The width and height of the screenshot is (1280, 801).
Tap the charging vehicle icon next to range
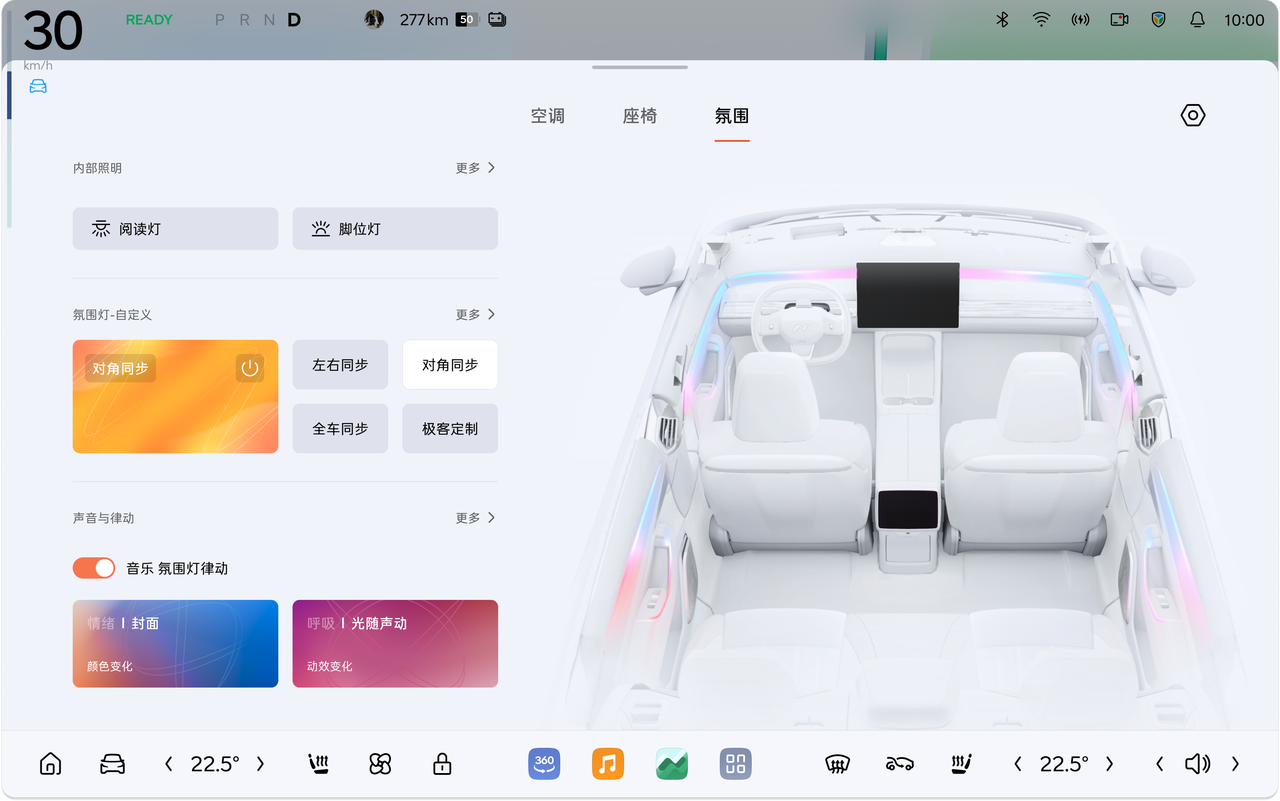tap(497, 19)
